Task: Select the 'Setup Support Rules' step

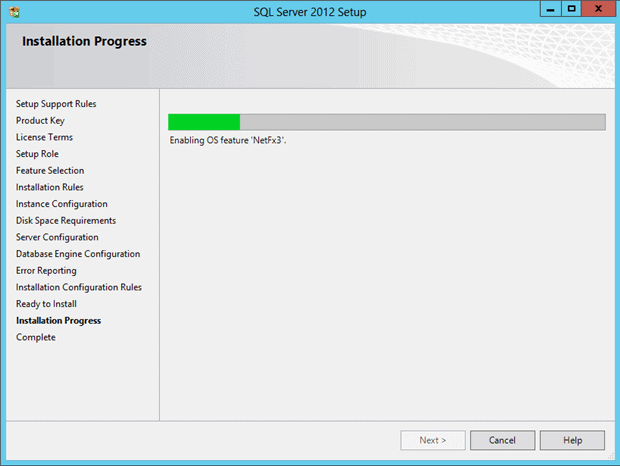Action: tap(56, 104)
